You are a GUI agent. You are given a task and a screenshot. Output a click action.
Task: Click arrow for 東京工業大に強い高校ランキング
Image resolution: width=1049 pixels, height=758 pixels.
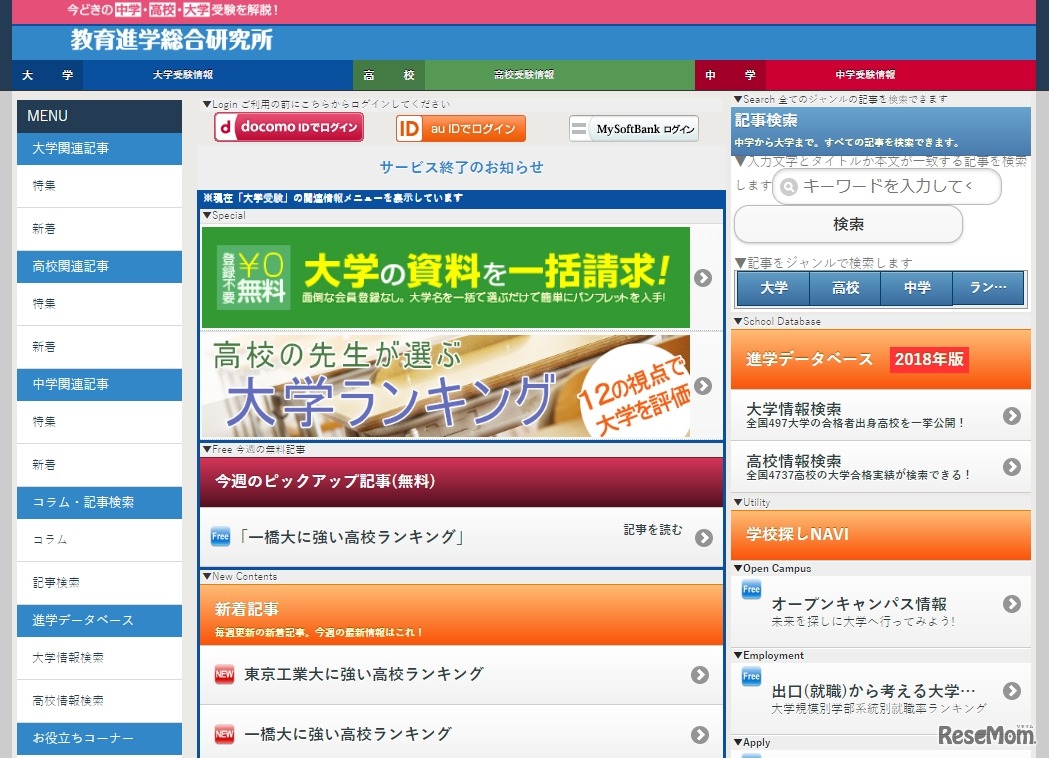pyautogui.click(x=700, y=675)
